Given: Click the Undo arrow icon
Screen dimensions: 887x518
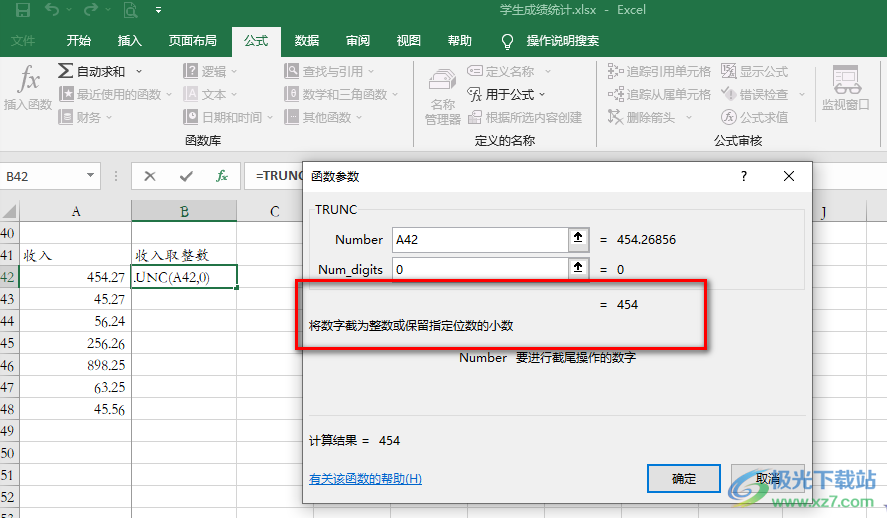Looking at the screenshot, I should point(52,10).
